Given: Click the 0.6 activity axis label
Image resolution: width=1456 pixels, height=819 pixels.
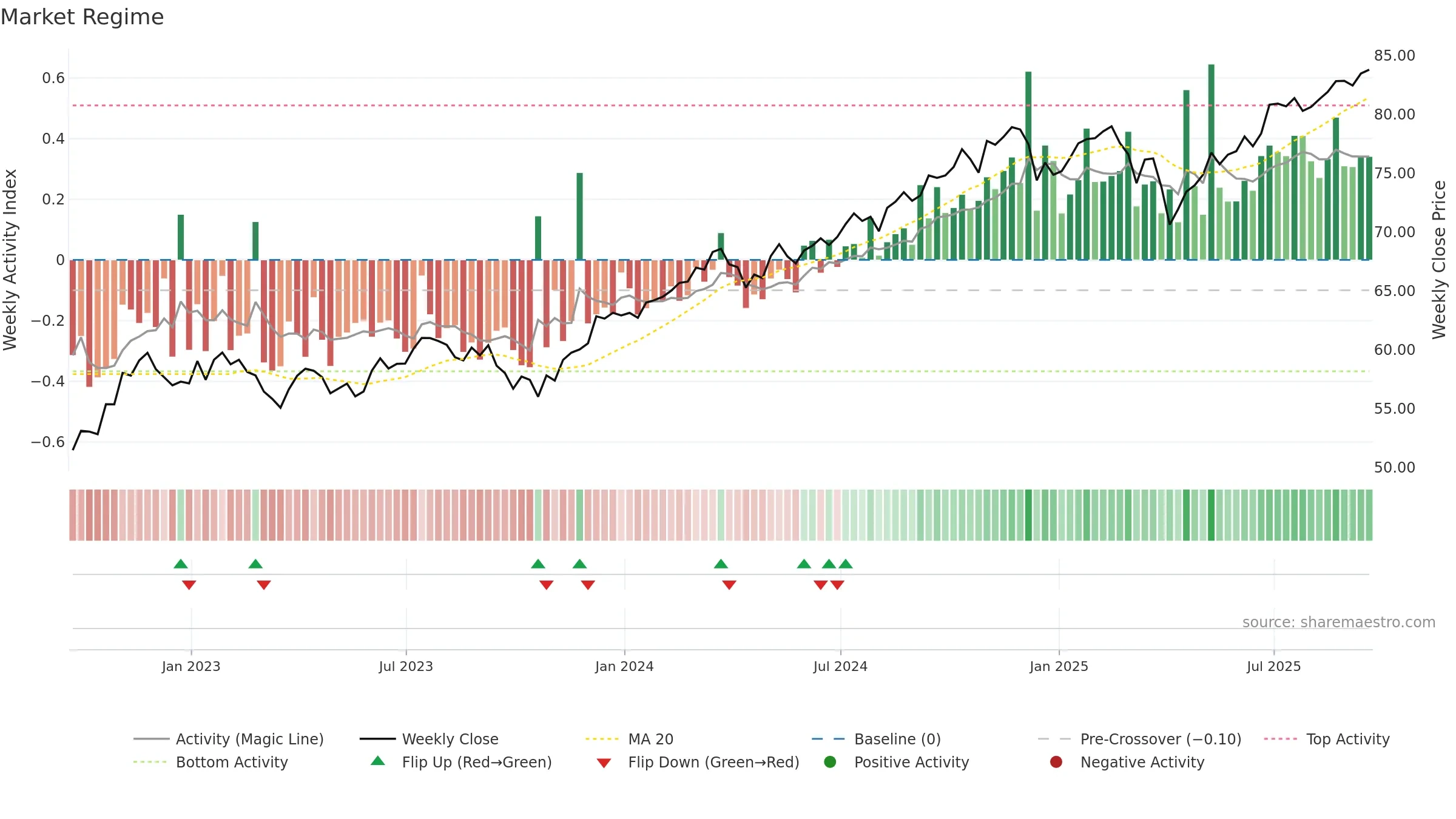Looking at the screenshot, I should [53, 78].
